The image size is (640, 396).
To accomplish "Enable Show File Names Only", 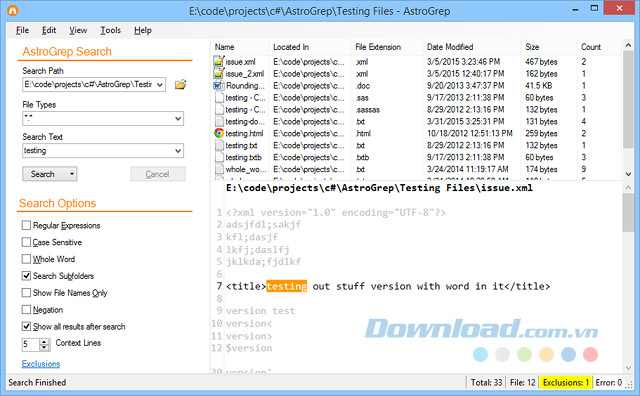I will click(26, 293).
